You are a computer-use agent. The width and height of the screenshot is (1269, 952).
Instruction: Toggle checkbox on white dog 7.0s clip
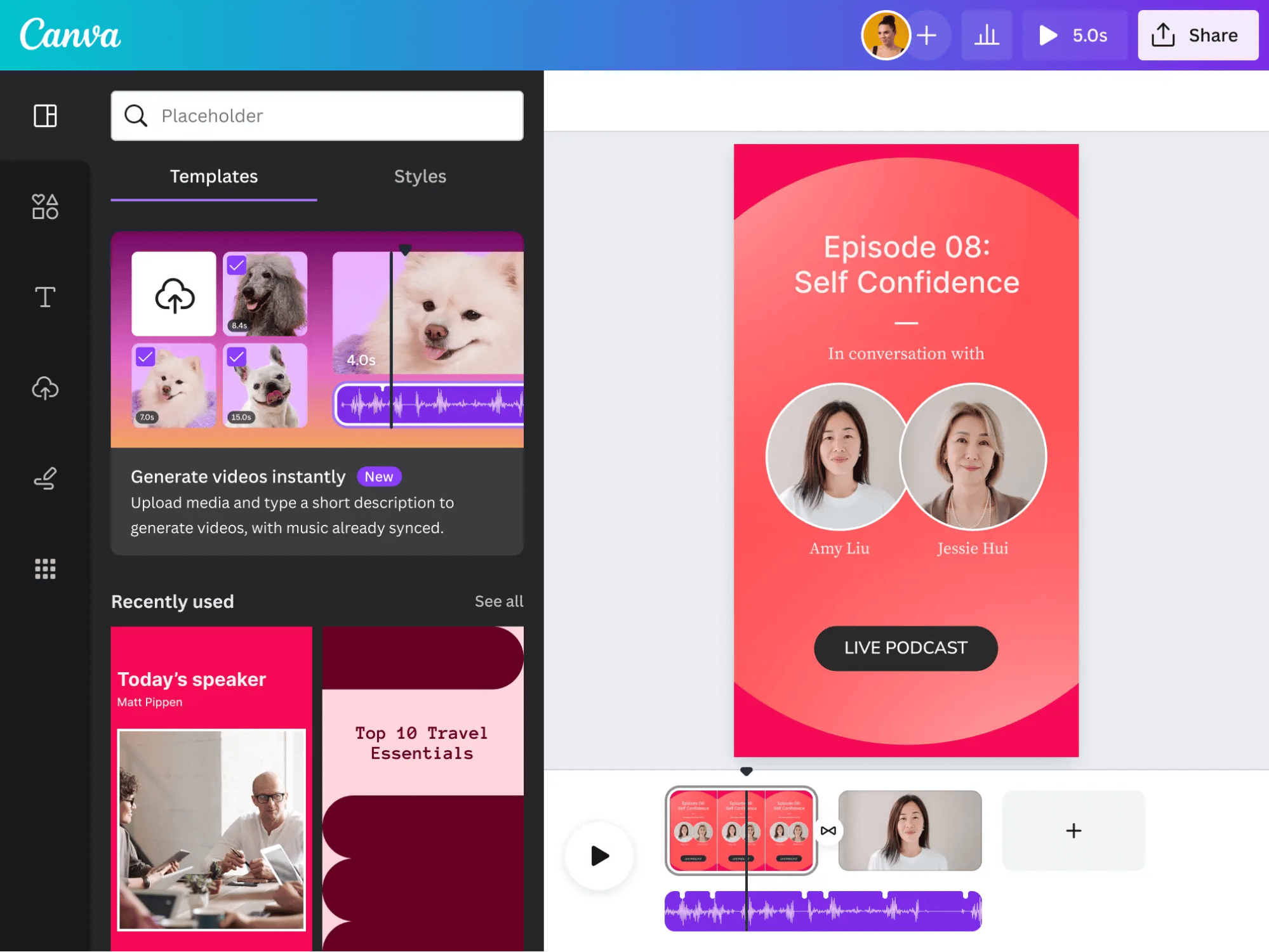pos(145,354)
